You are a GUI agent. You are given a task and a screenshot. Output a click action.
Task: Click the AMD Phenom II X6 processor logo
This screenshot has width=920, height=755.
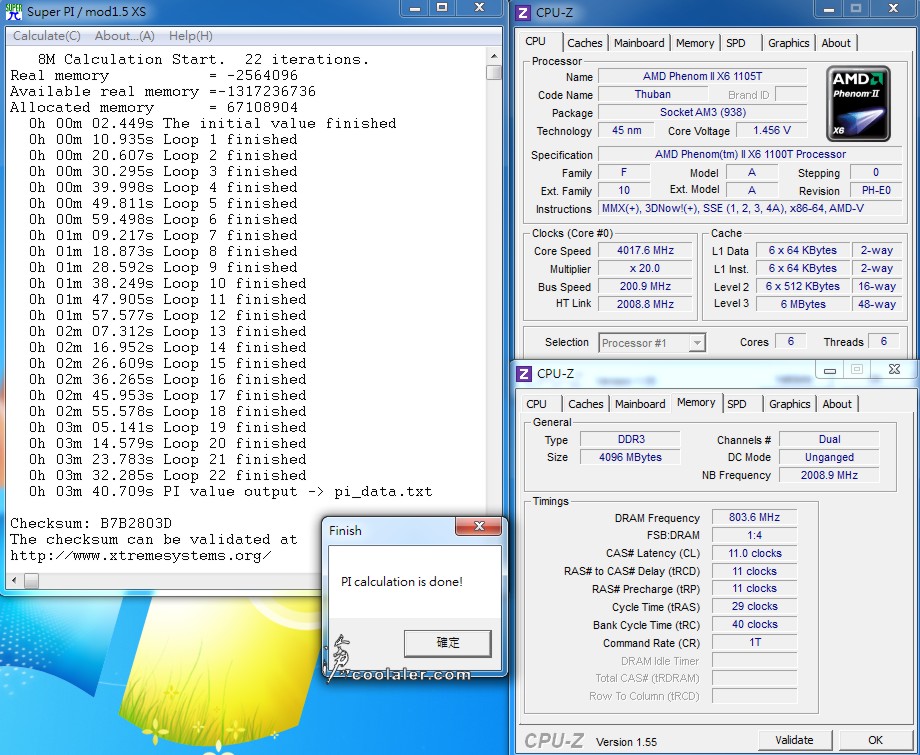coord(858,104)
